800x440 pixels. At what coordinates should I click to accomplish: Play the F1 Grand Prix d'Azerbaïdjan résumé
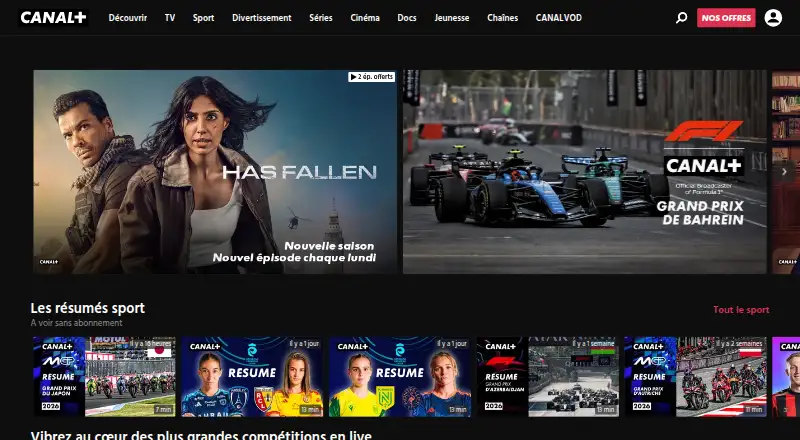point(548,377)
